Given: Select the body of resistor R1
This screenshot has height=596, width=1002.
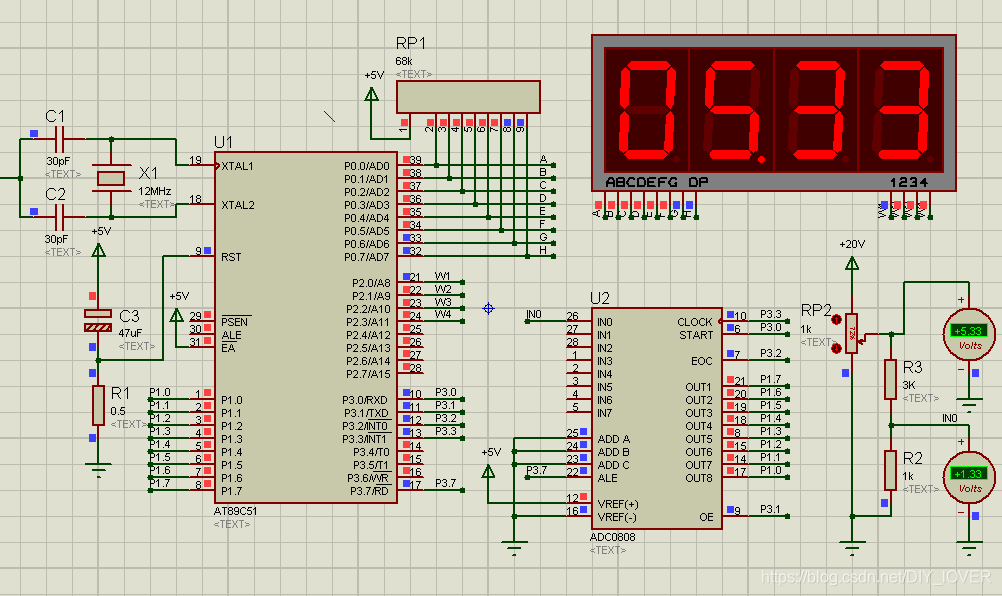Looking at the screenshot, I should click(98, 405).
